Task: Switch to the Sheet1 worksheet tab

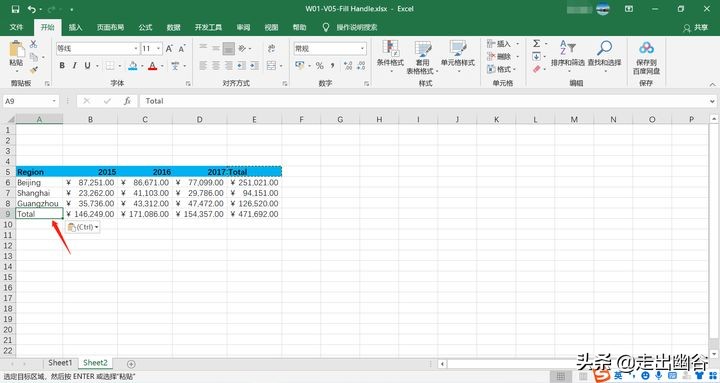Action: [60, 363]
